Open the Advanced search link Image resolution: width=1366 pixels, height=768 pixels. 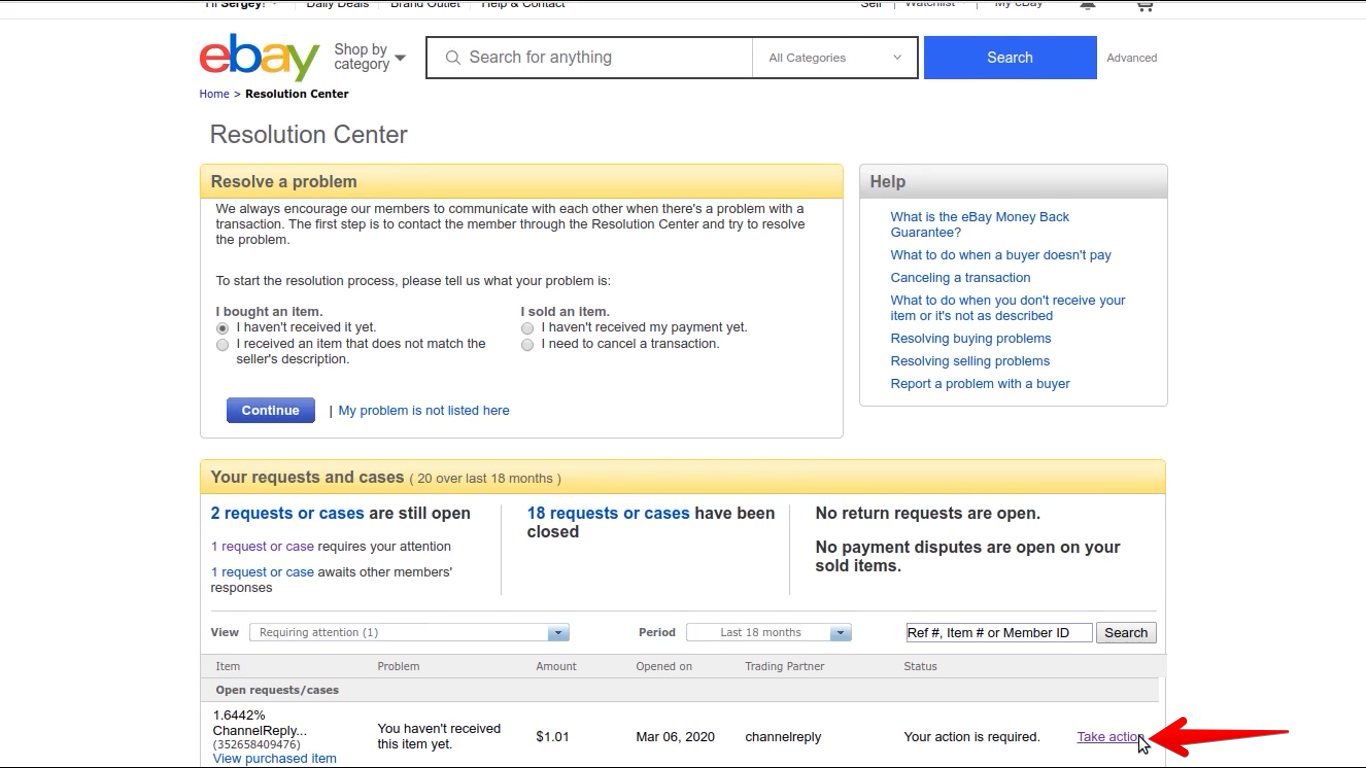click(1131, 58)
